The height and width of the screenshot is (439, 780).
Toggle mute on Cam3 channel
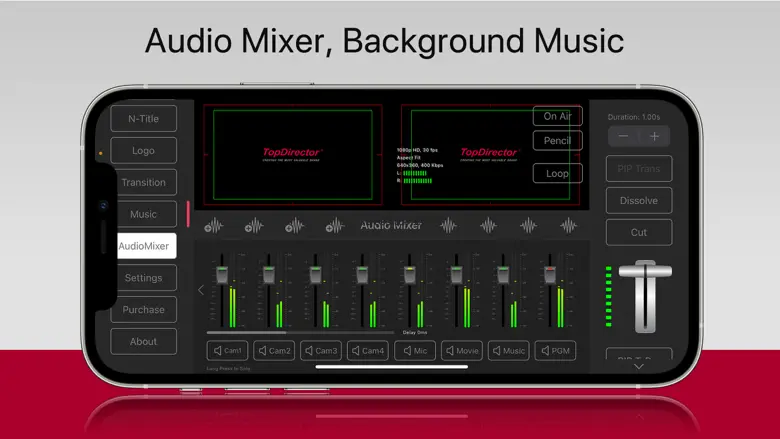(x=321, y=351)
